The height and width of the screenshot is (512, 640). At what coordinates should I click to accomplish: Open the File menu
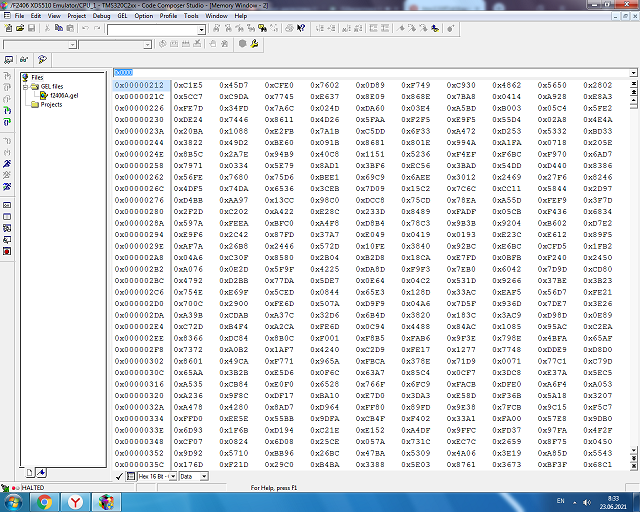19,16
